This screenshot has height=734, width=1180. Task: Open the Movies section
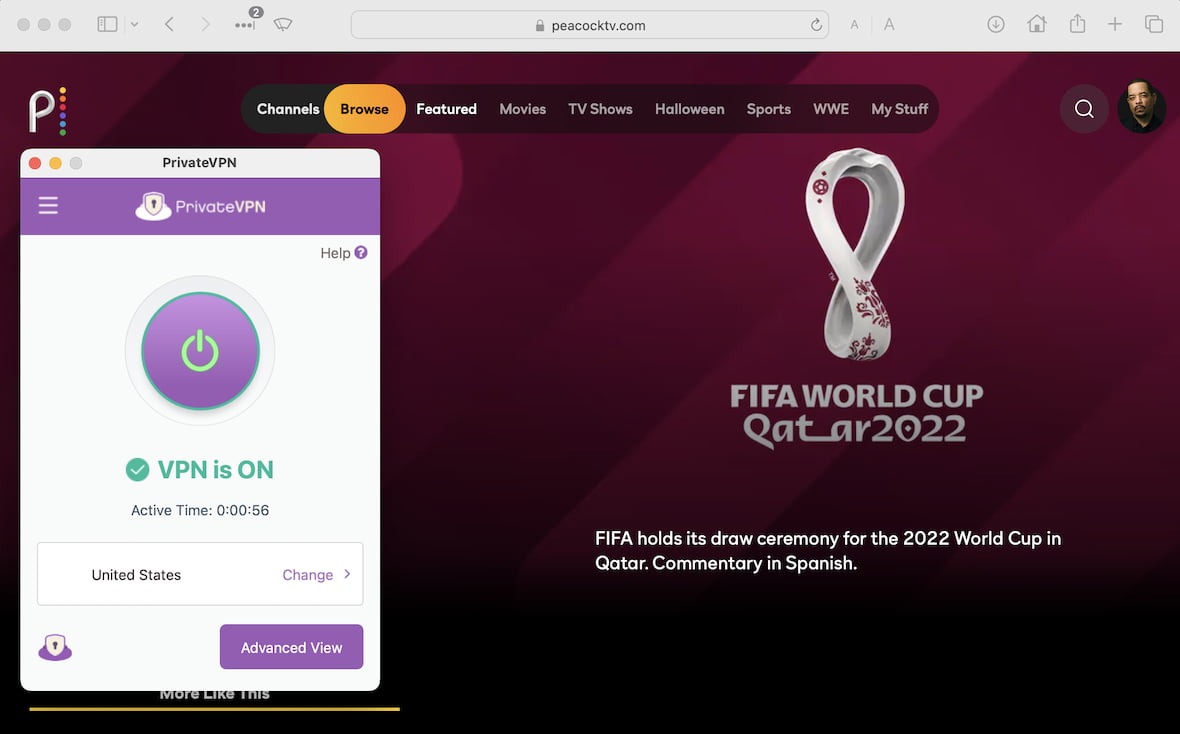click(x=522, y=109)
